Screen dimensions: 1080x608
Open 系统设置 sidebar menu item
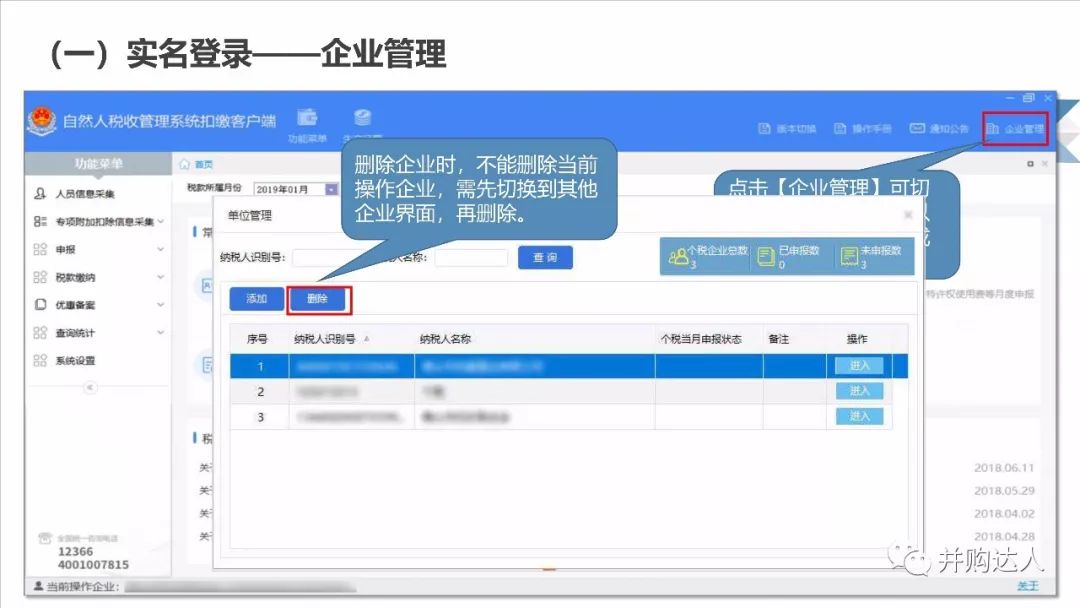[75, 361]
